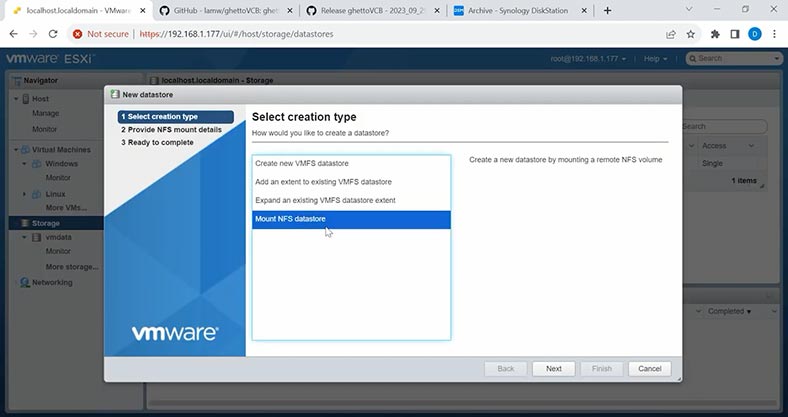Go to step 1 Select creation type
The width and height of the screenshot is (788, 417).
tap(176, 117)
